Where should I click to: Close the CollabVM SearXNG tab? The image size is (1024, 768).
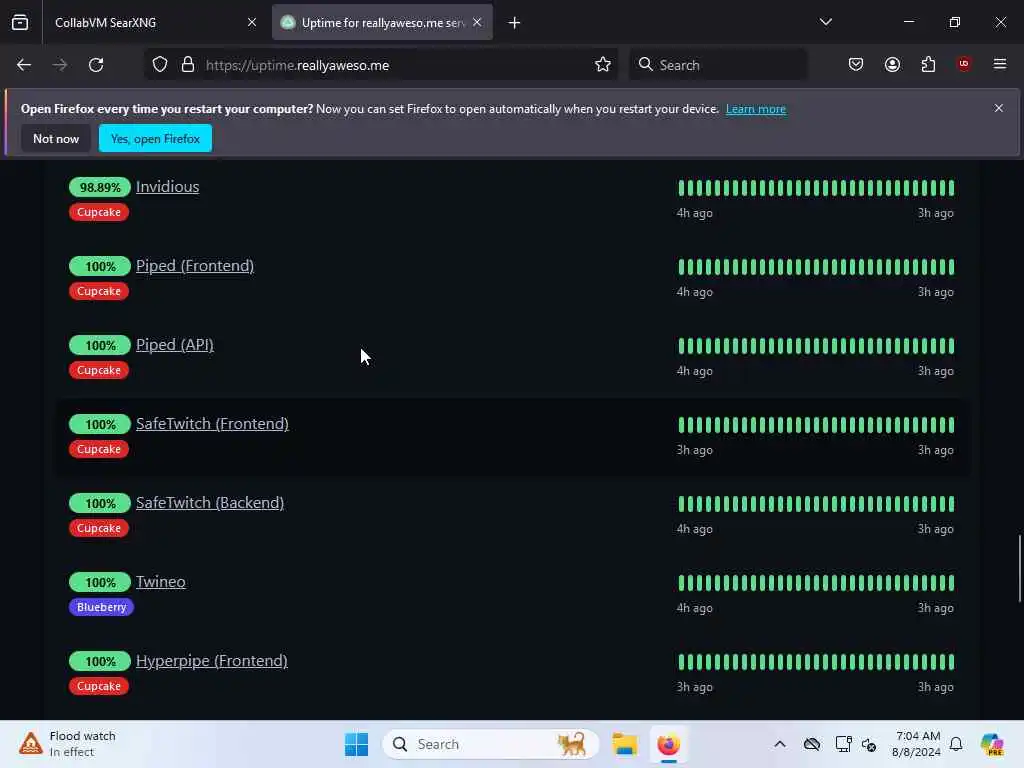[252, 22]
